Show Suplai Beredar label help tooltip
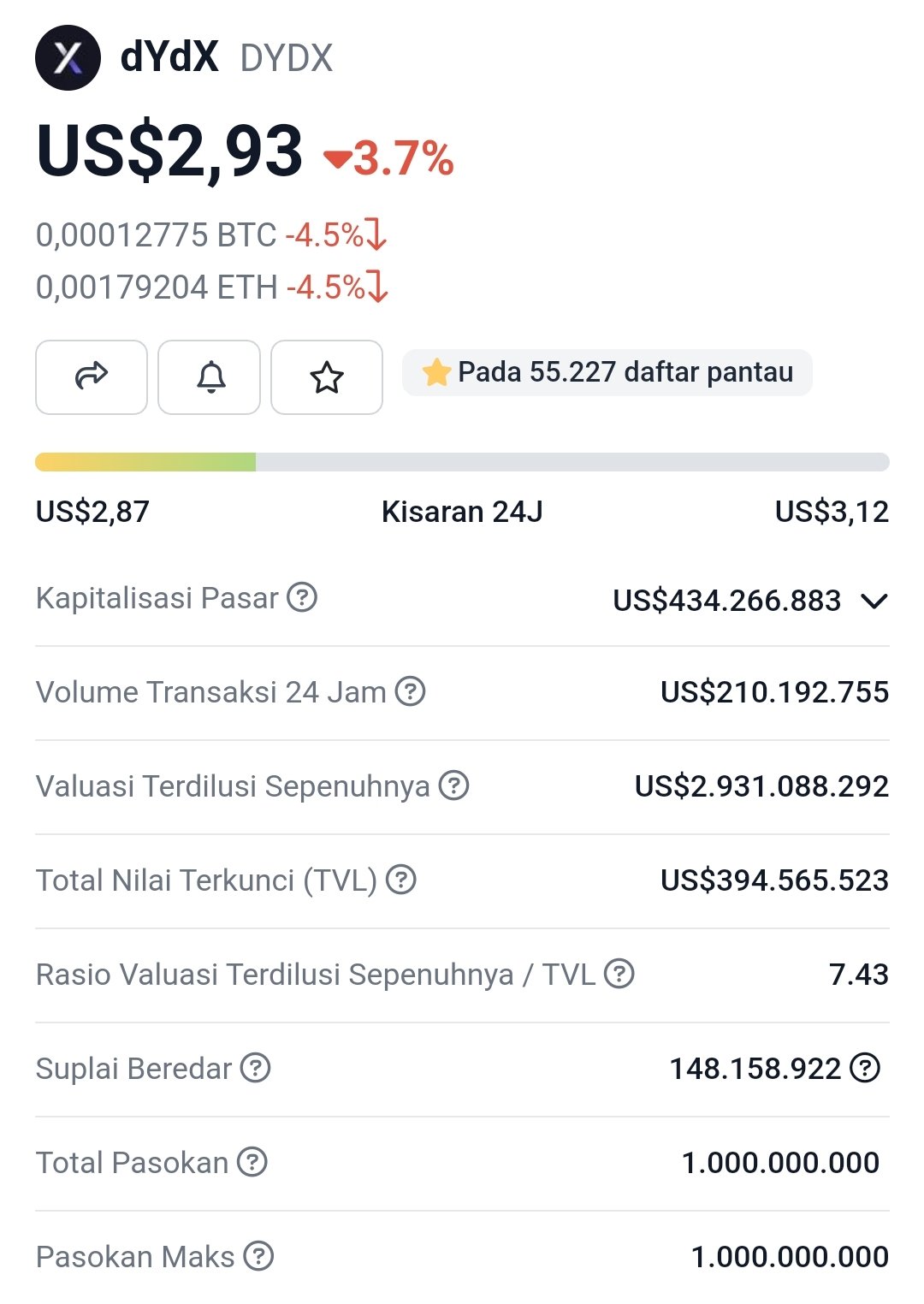Viewport: 924px width, 1304px height. coord(255,1068)
